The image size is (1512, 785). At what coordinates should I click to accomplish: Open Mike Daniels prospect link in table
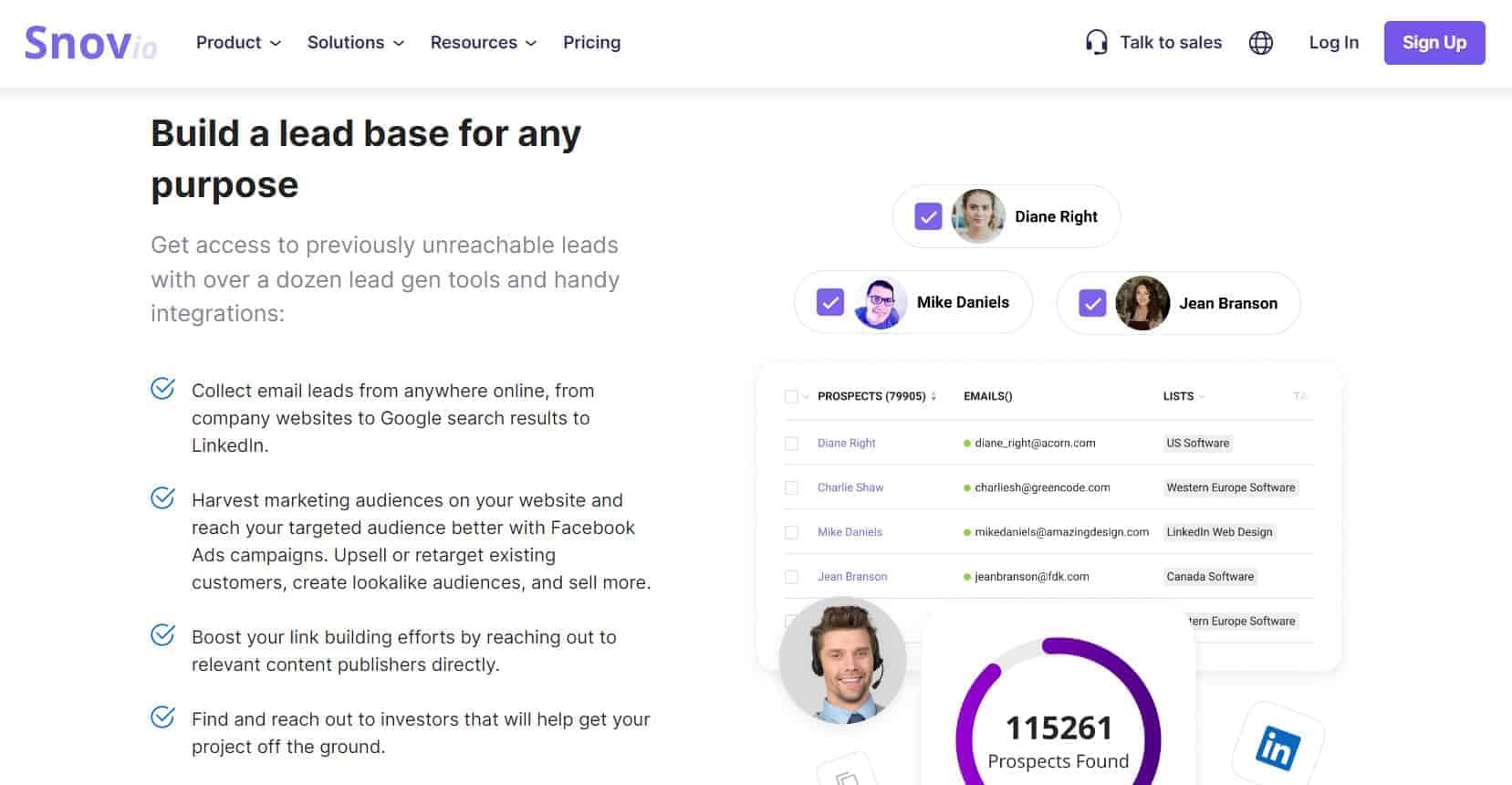[850, 533]
